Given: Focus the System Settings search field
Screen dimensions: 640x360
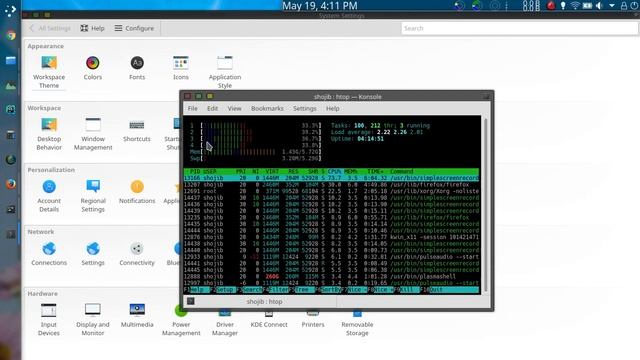Looking at the screenshot, I should point(520,28).
